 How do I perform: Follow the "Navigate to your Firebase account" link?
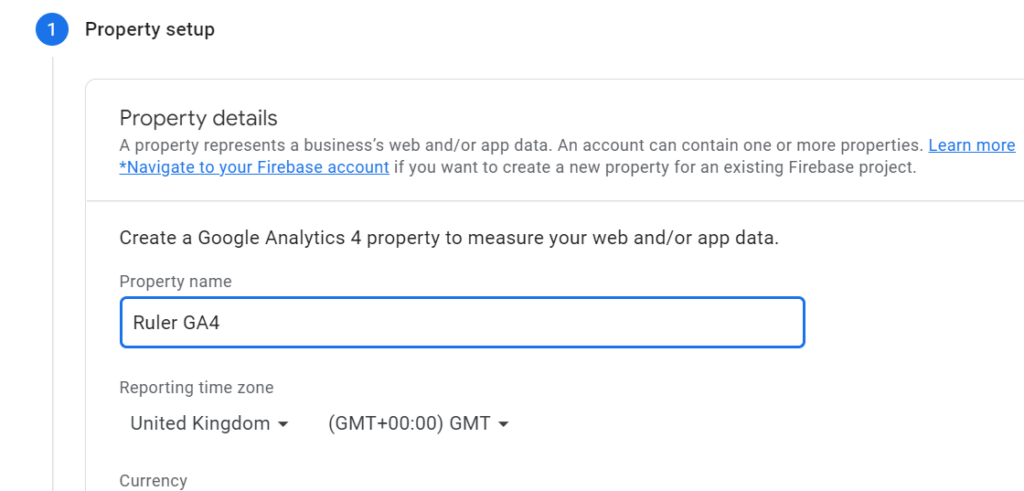[254, 167]
